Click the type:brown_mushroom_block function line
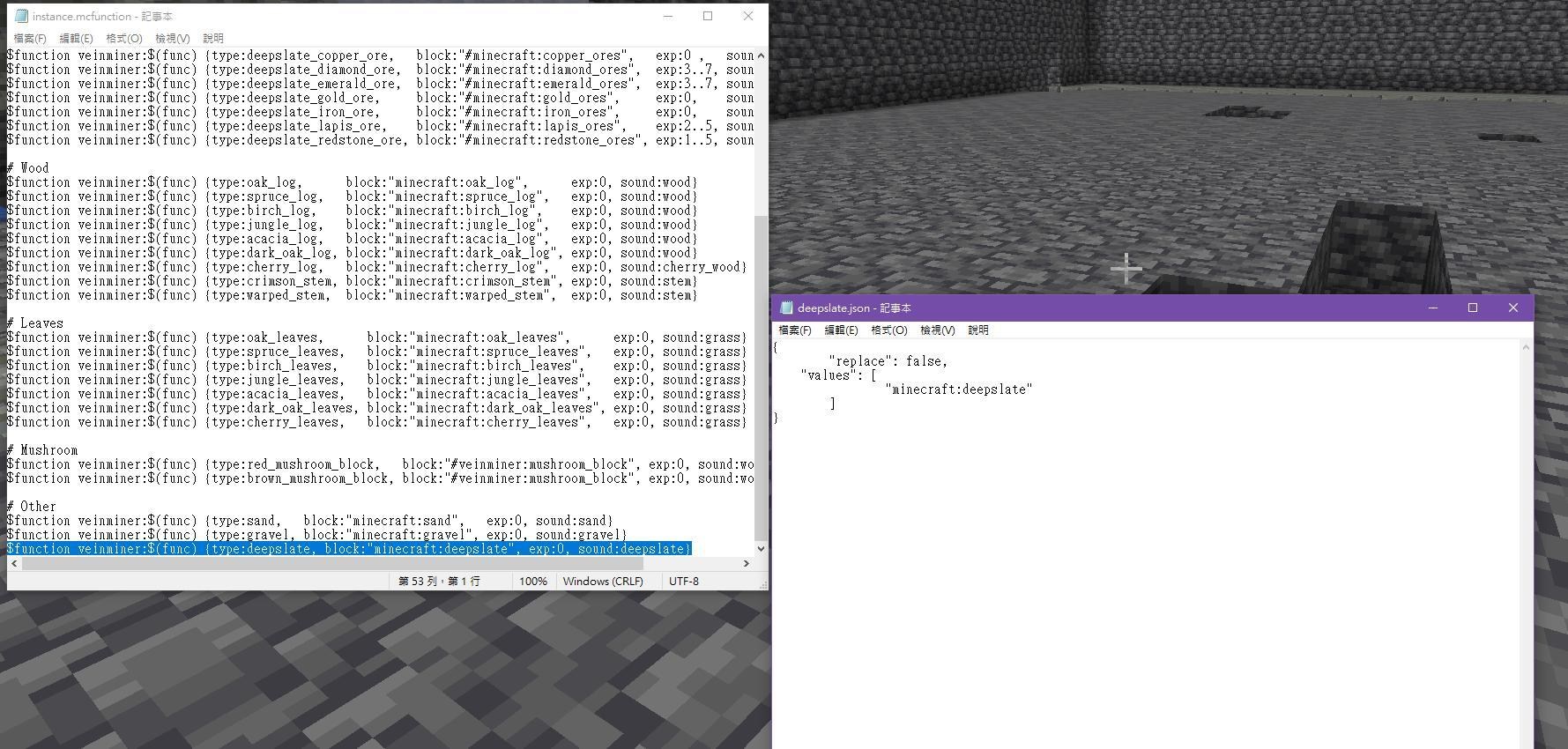 [x=381, y=478]
